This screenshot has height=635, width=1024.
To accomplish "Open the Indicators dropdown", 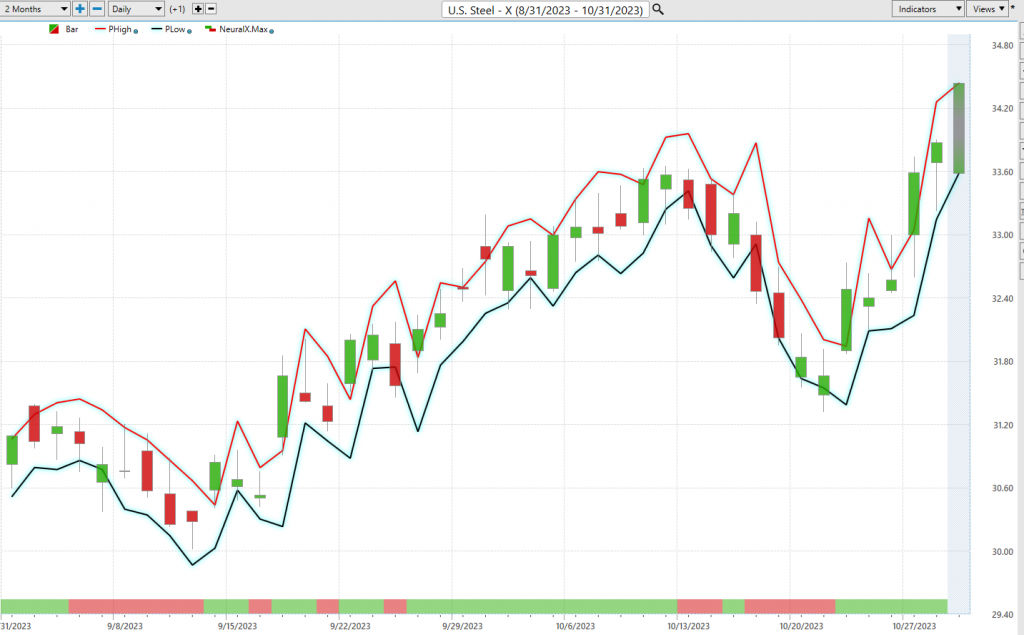I will click(x=928, y=9).
